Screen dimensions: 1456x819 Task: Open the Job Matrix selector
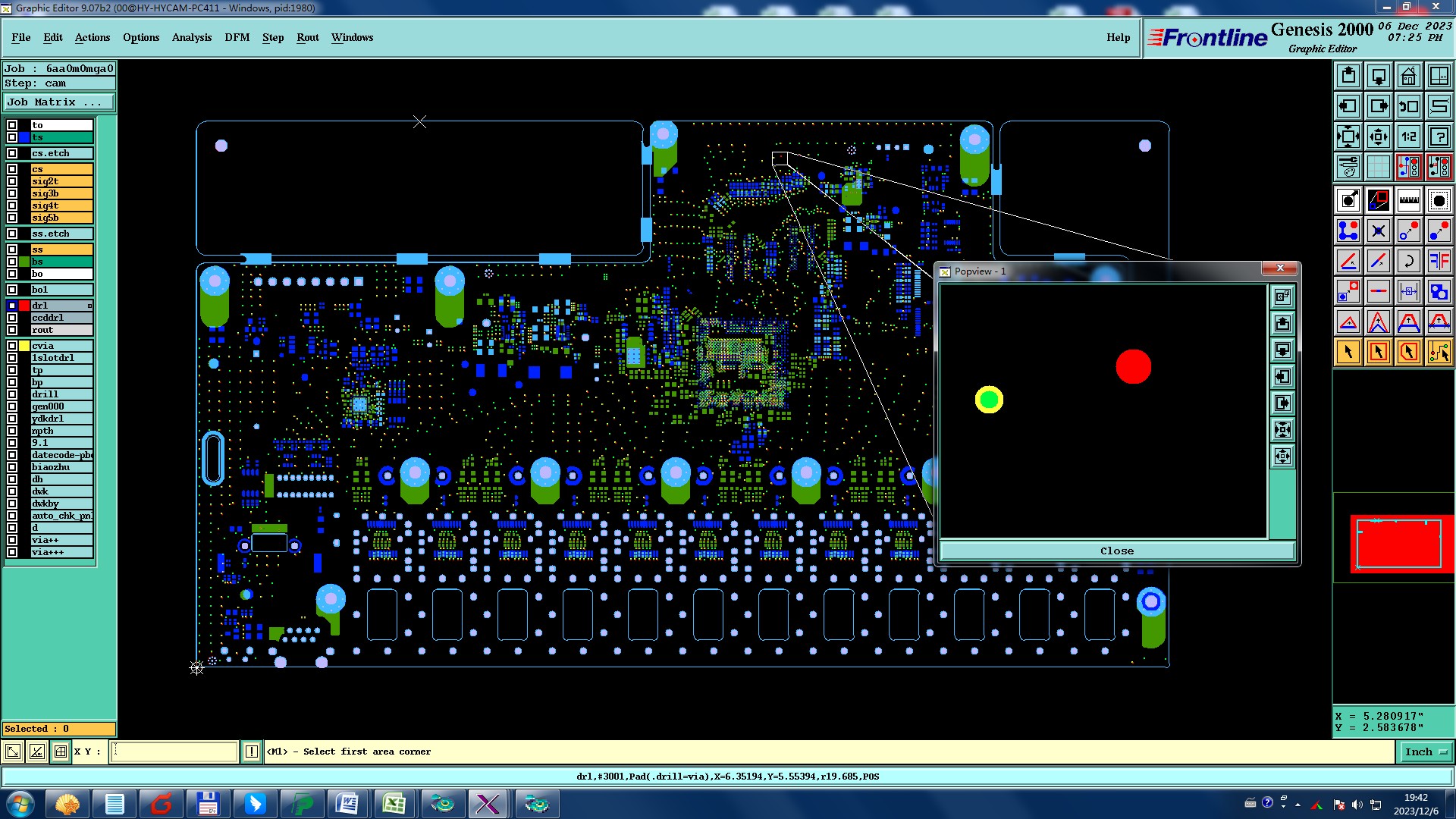[x=59, y=102]
